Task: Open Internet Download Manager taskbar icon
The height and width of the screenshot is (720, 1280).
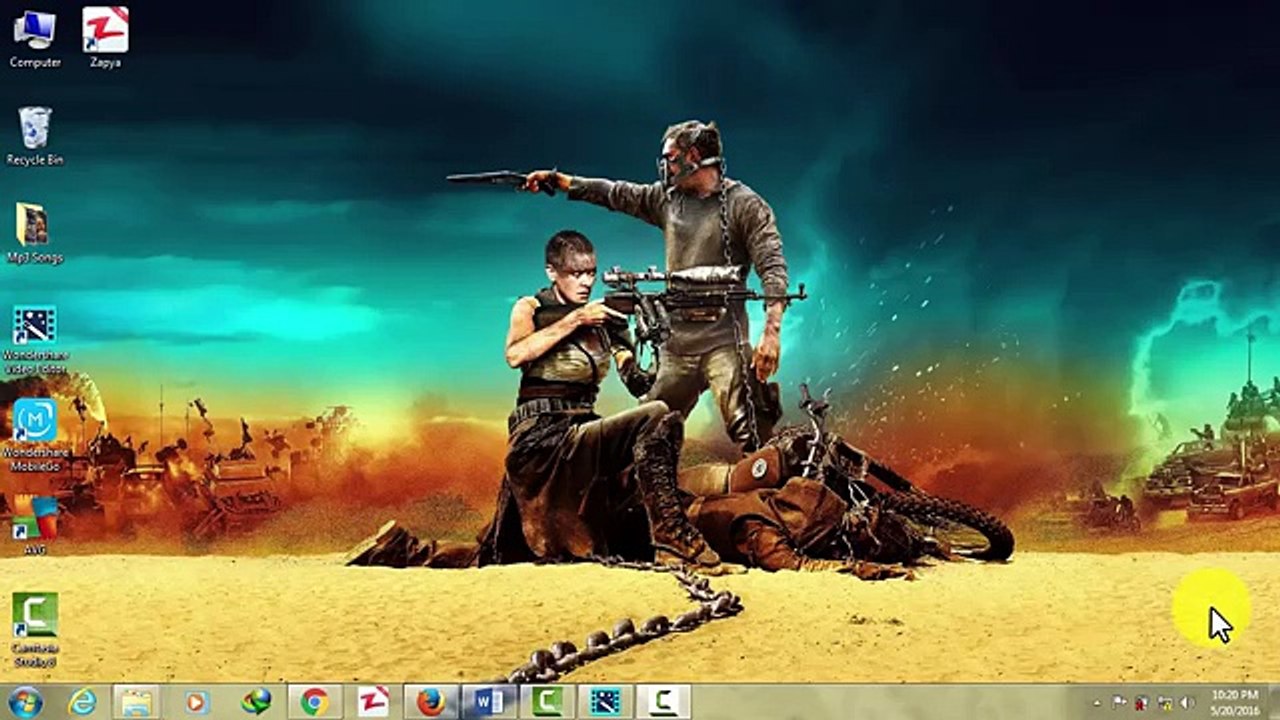Action: pyautogui.click(x=256, y=702)
